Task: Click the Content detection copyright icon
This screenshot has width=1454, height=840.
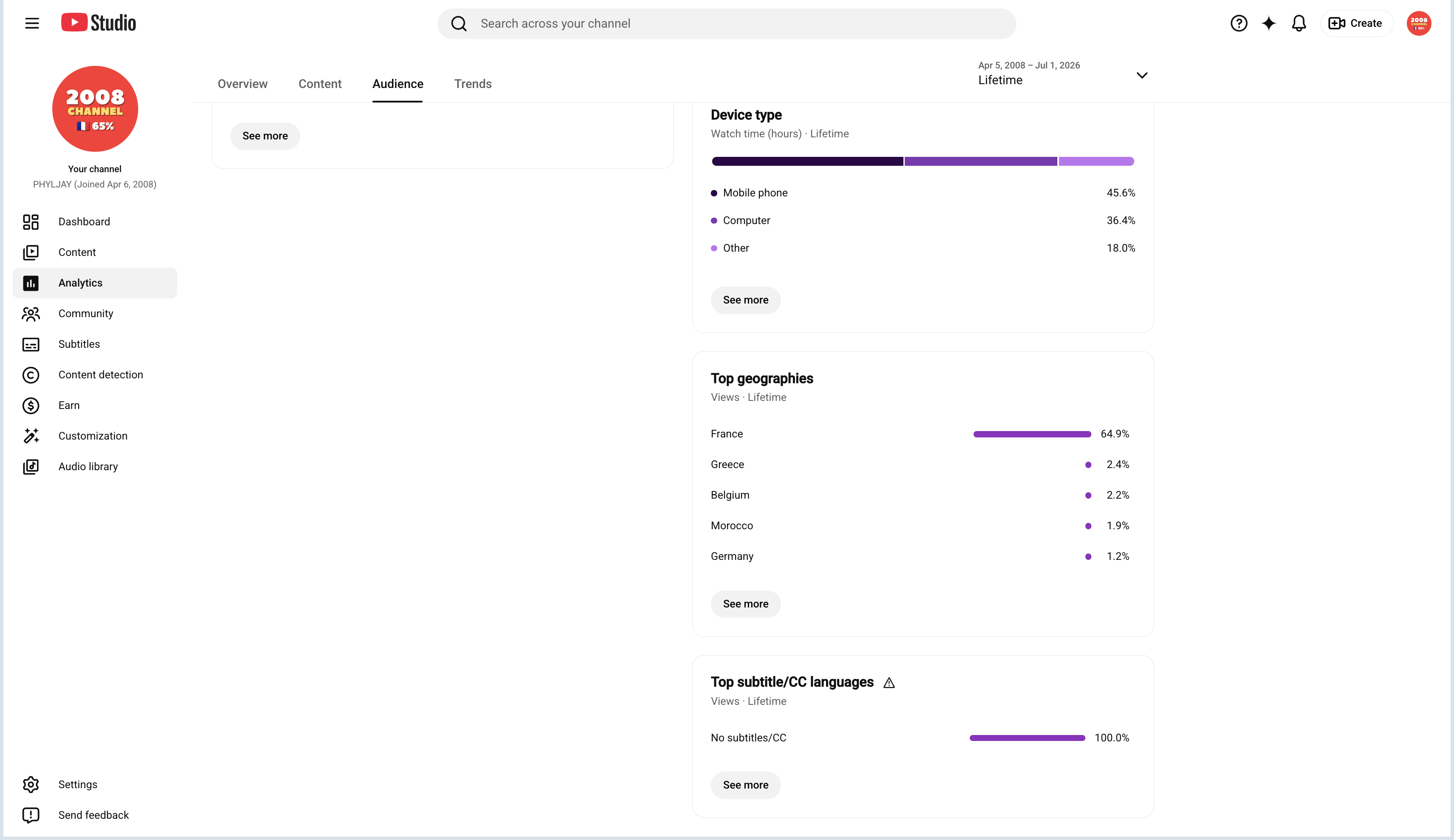Action: pyautogui.click(x=31, y=375)
